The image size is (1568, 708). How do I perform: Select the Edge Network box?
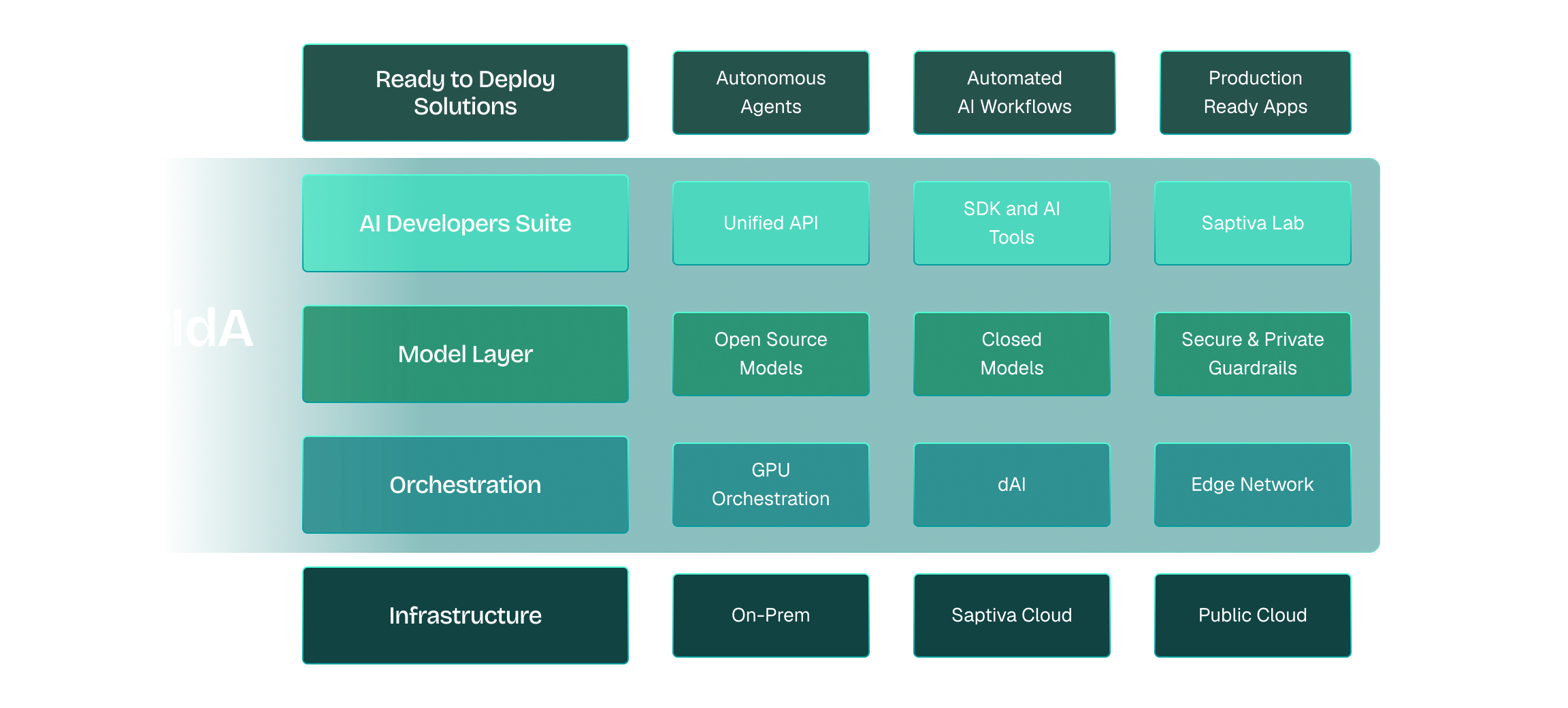(1253, 485)
